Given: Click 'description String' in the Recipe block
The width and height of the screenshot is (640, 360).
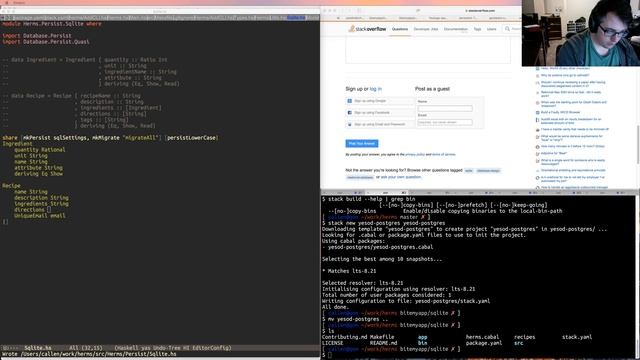Looking at the screenshot, I should 41,198.
